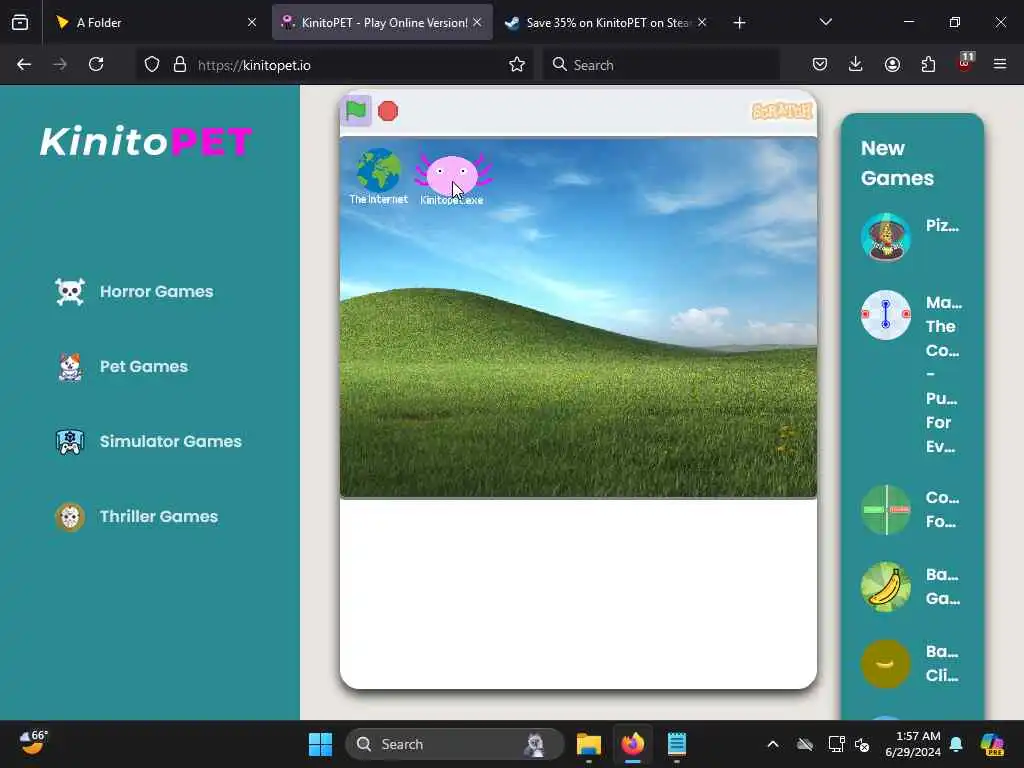Click the KinitoPET site logo
Viewport: 1024px width, 768px height.
point(146,141)
